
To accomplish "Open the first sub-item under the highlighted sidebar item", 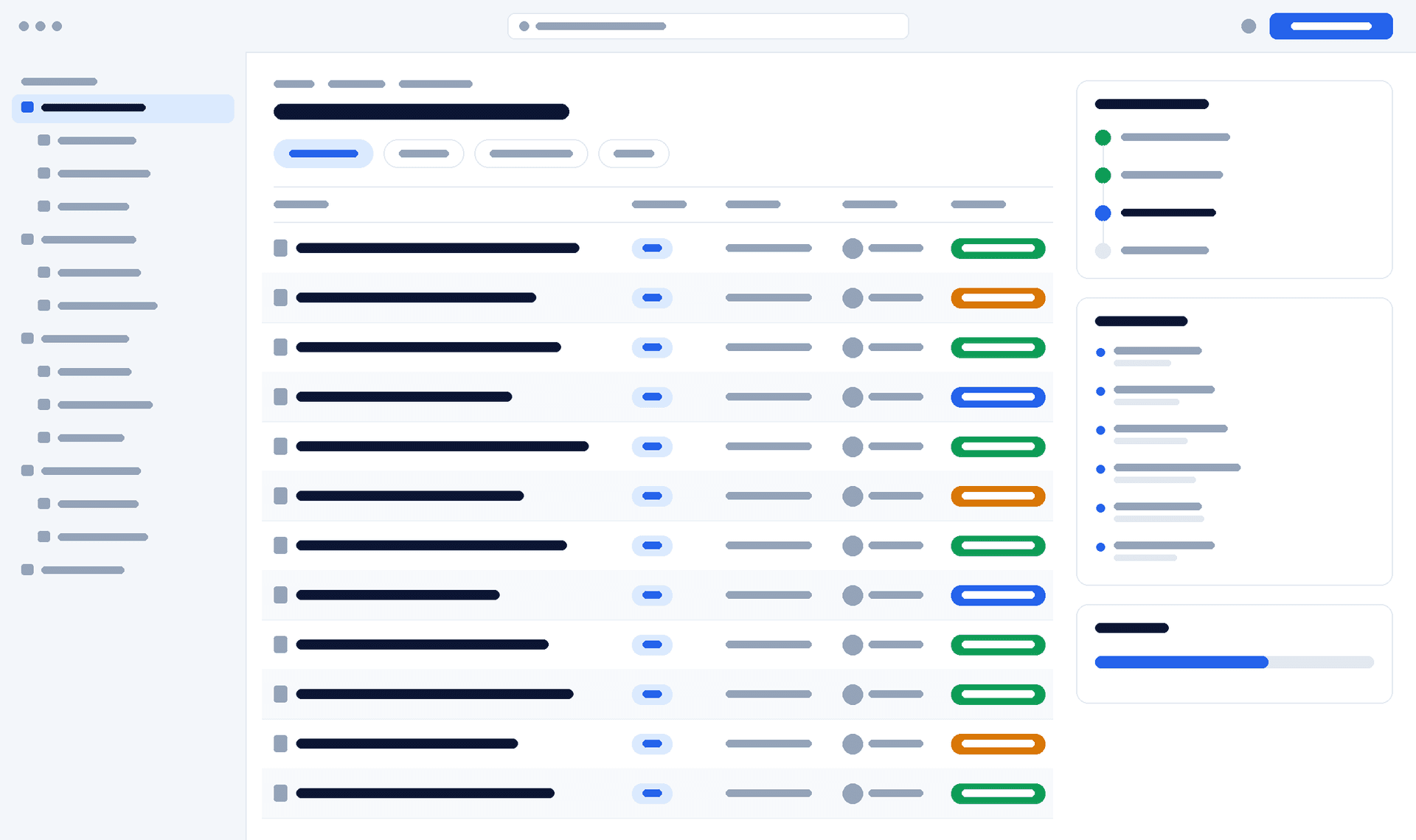I will coord(87,140).
